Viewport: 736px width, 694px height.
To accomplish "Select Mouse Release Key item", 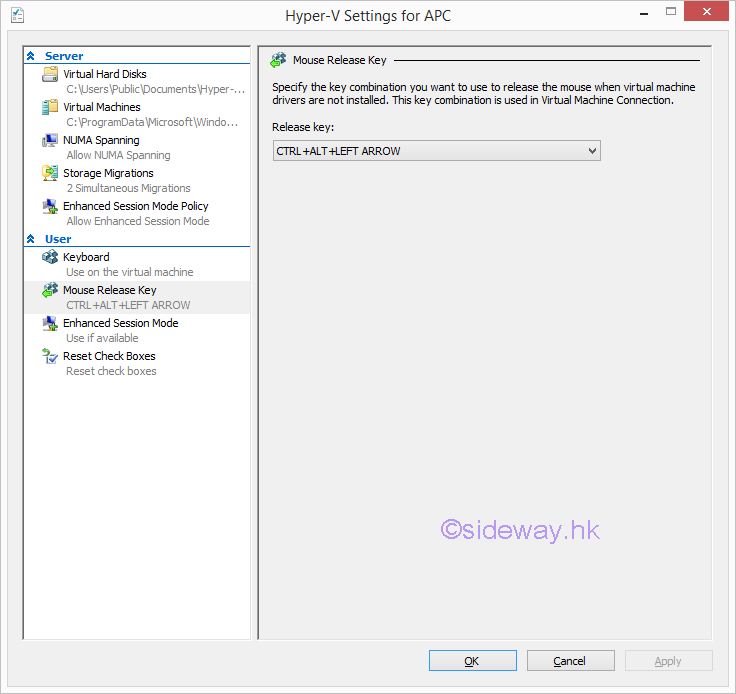I will pyautogui.click(x=109, y=290).
